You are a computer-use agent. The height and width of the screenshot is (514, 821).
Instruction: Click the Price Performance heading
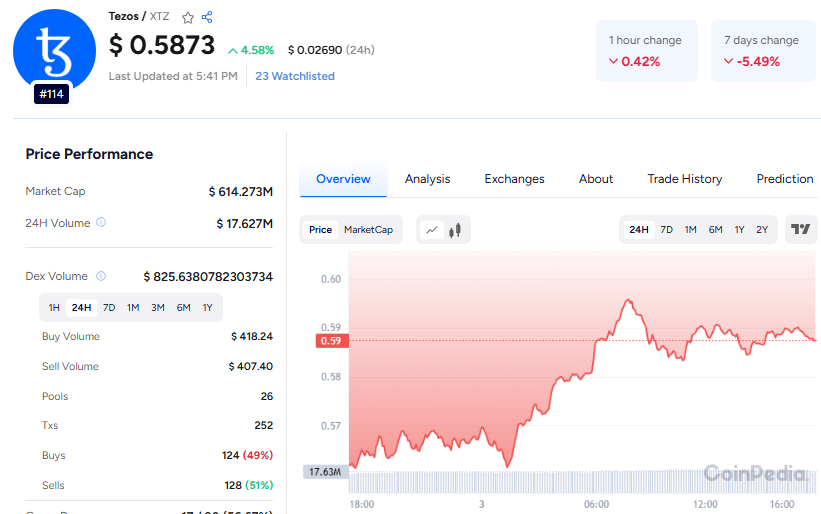(89, 154)
